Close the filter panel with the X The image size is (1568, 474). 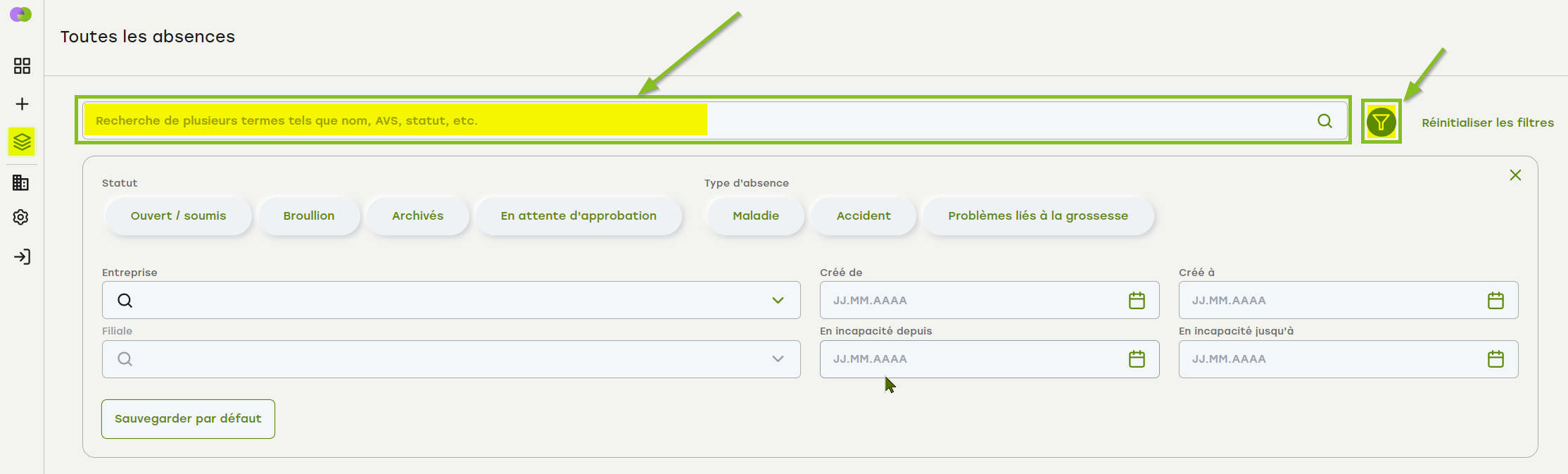1515,175
